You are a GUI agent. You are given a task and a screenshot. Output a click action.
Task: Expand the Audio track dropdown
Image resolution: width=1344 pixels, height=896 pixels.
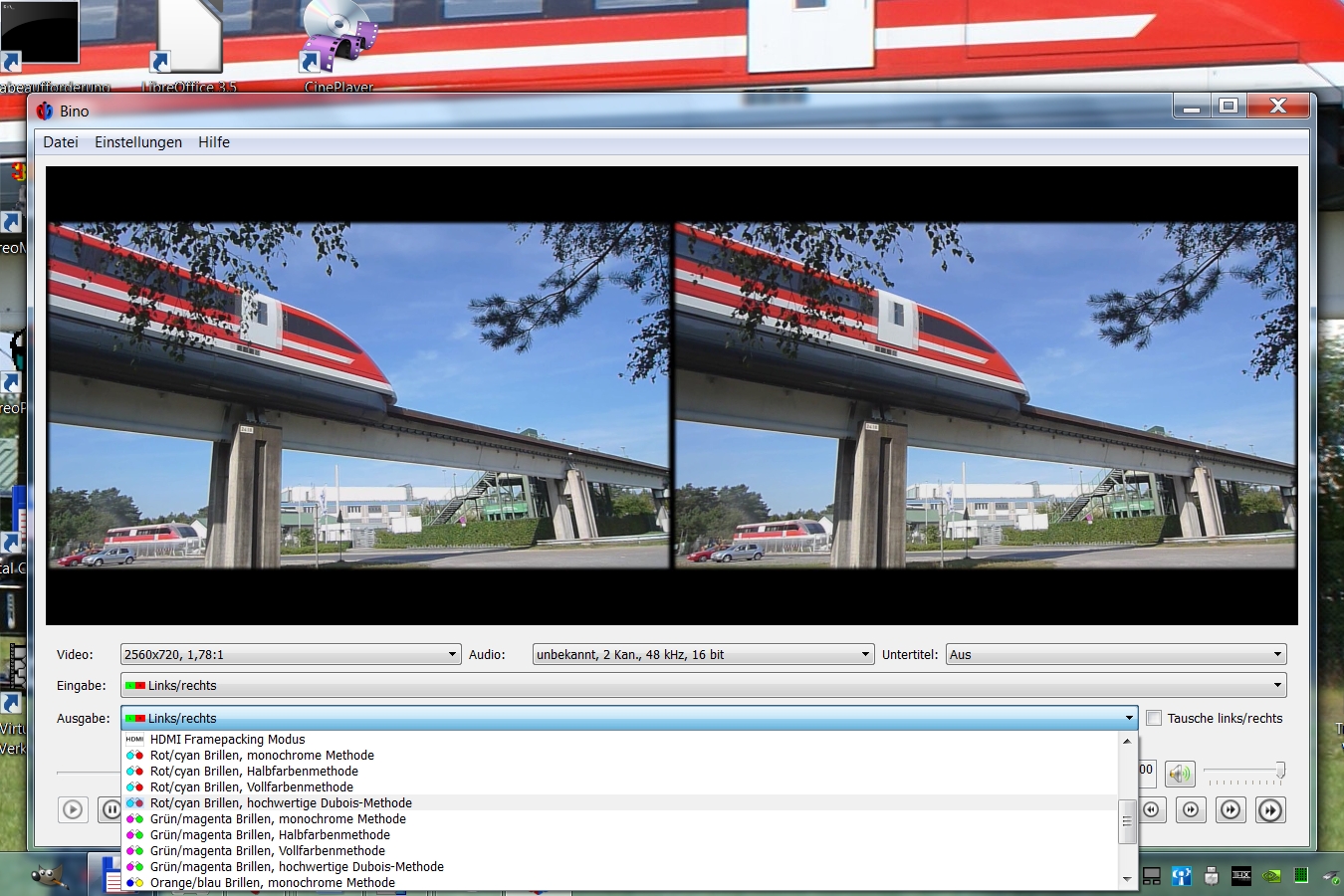pos(703,654)
